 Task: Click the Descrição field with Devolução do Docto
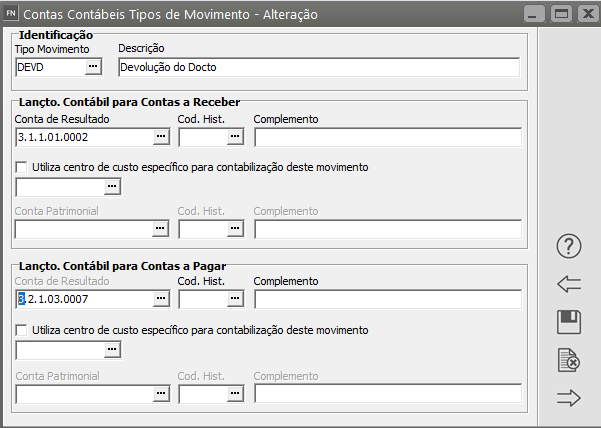pos(318,67)
